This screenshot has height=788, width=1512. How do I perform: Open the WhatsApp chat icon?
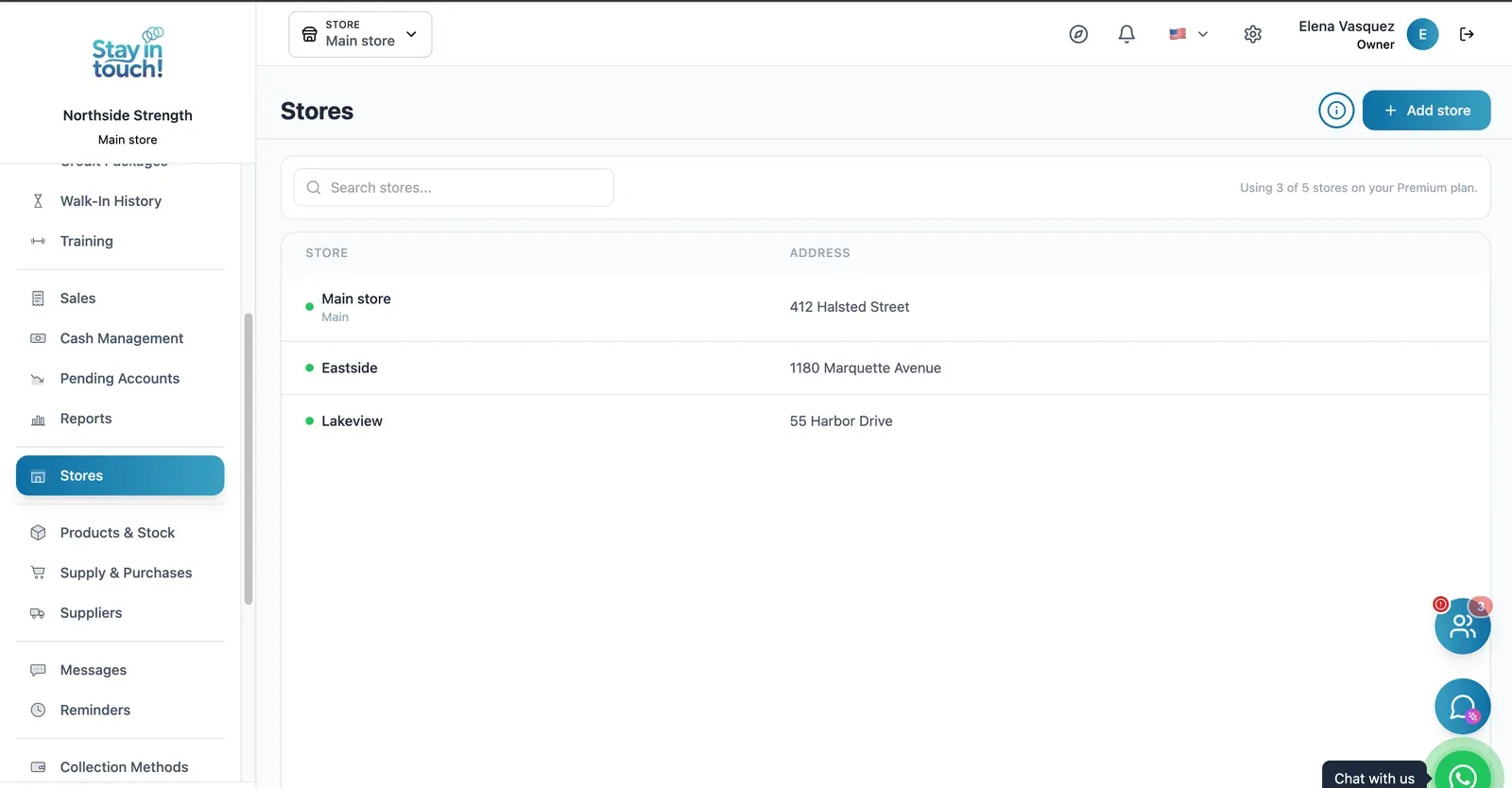pos(1463,775)
